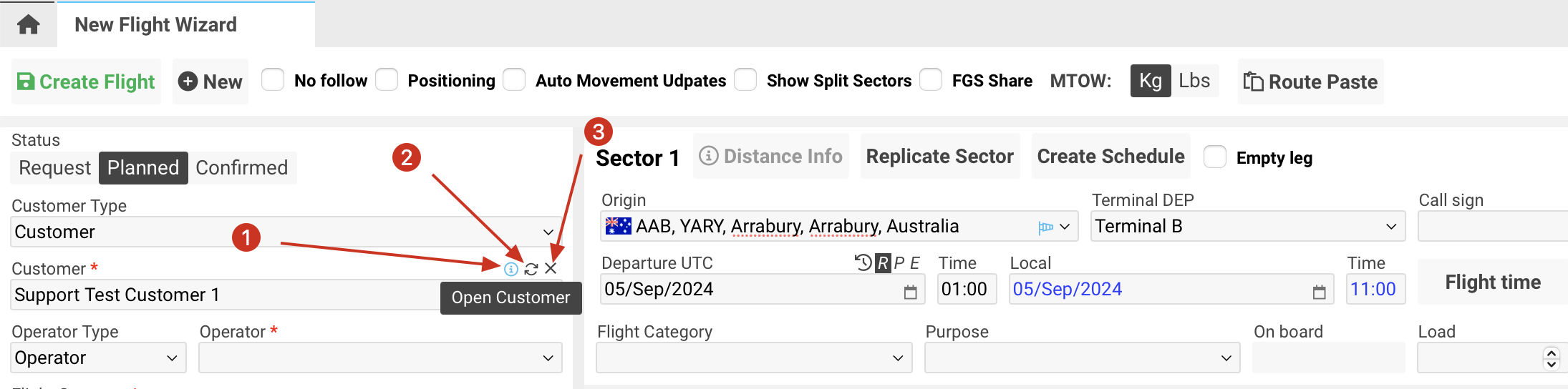Tick the Positioning checkbox
This screenshot has height=389, width=1568.
(387, 80)
